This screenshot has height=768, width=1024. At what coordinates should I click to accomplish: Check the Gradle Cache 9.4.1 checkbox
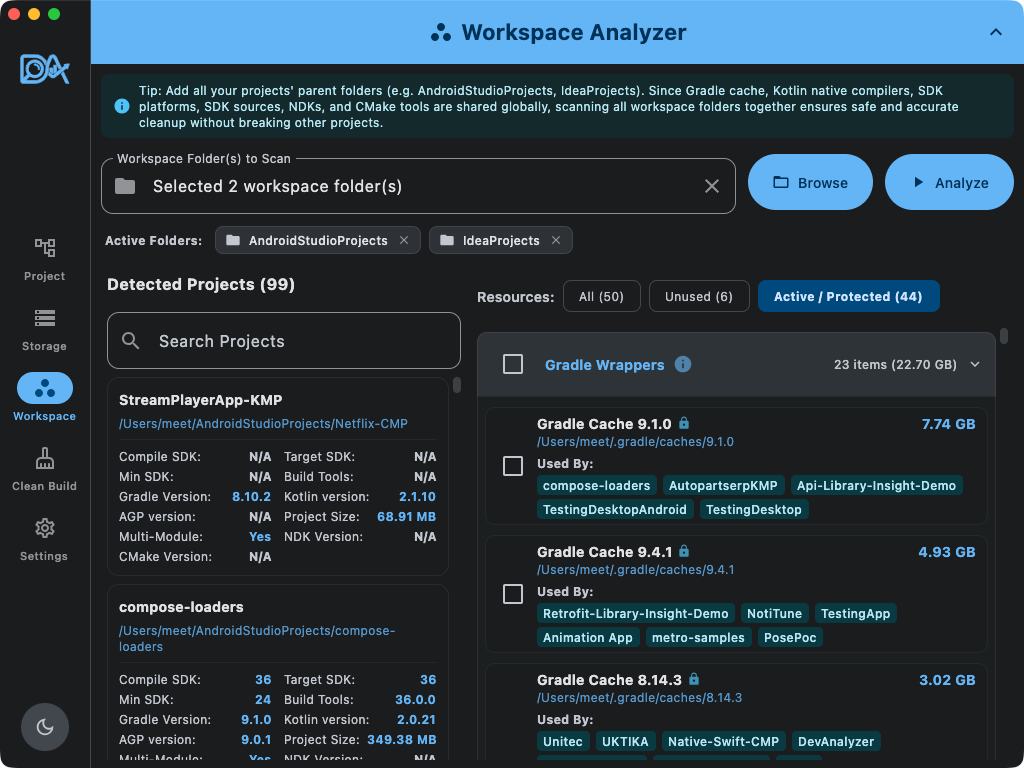[x=513, y=594]
